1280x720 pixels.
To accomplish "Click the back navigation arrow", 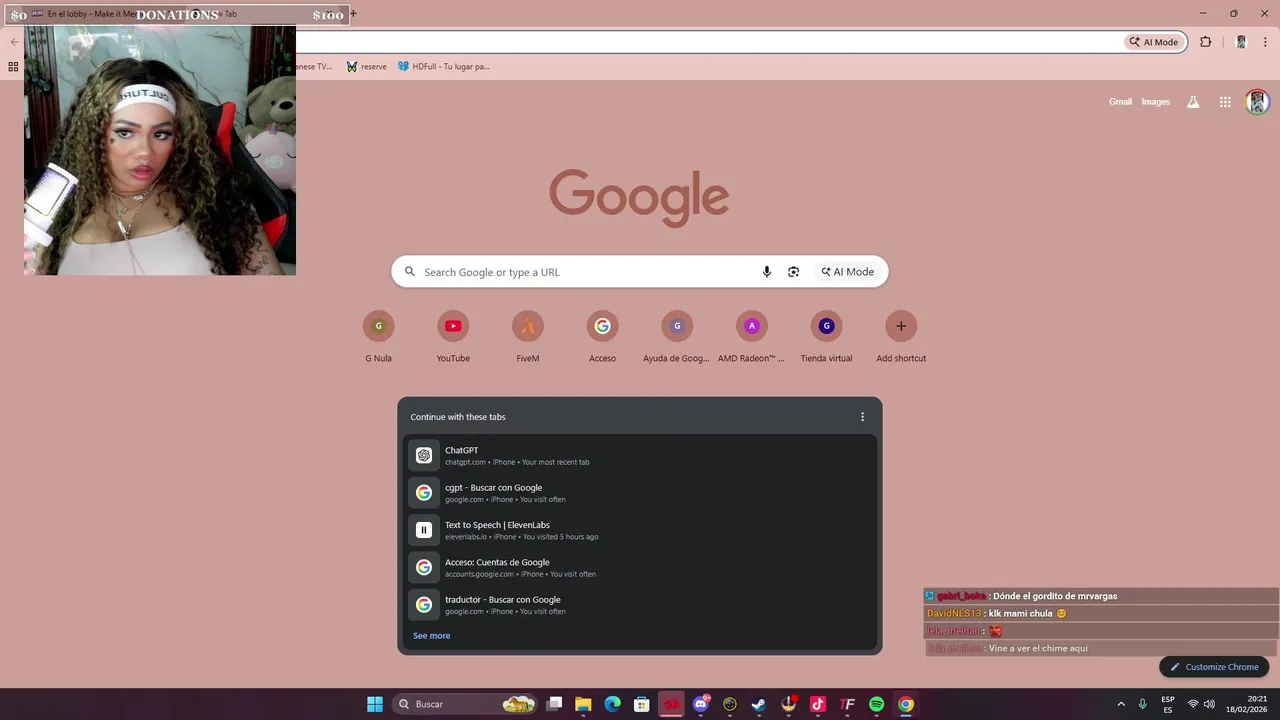I will [x=14, y=42].
